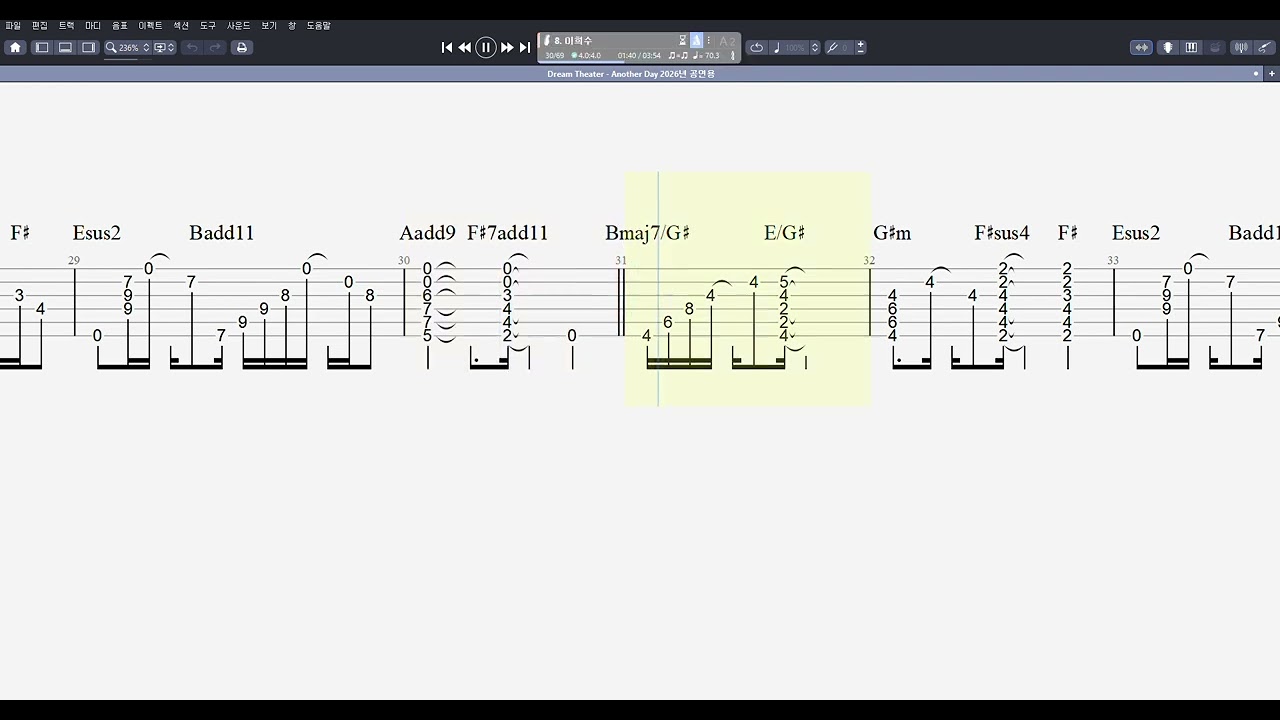Click the E/G# chord name
Viewport: 1280px width, 720px height.
click(784, 233)
